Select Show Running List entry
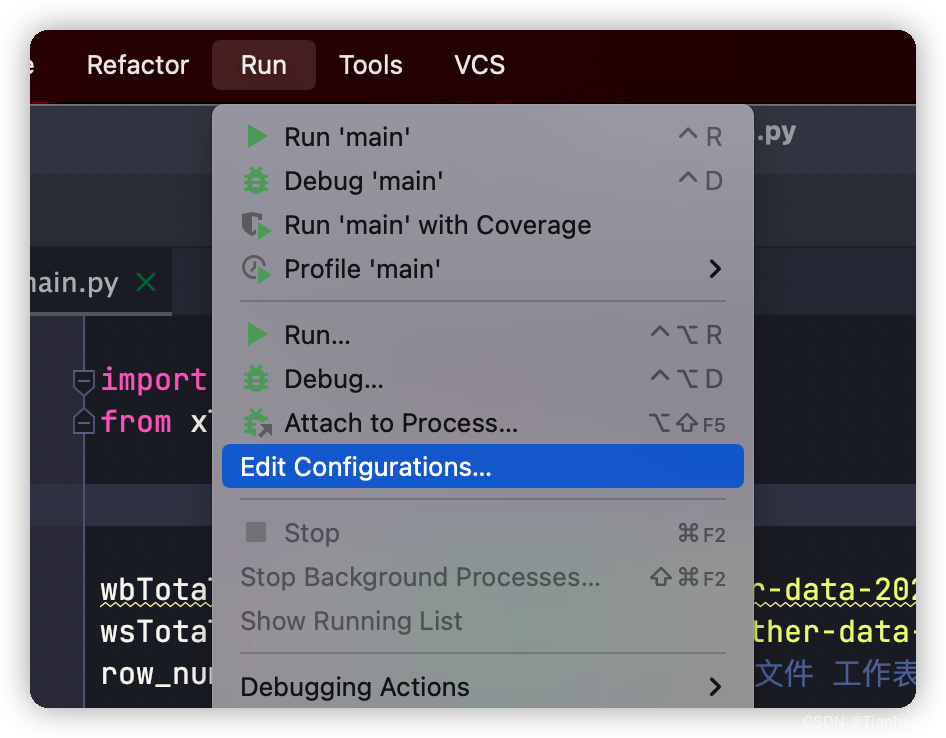The height and width of the screenshot is (738, 946). tap(351, 621)
